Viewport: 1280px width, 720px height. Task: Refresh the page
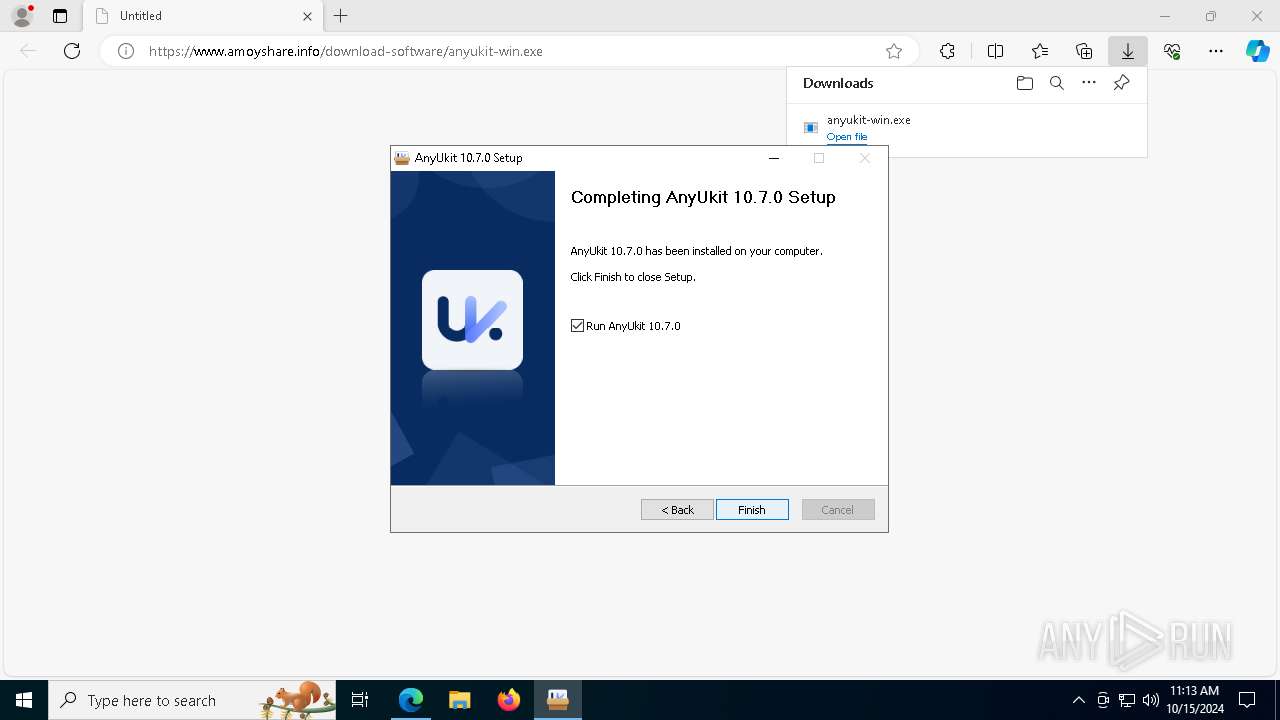(x=72, y=51)
